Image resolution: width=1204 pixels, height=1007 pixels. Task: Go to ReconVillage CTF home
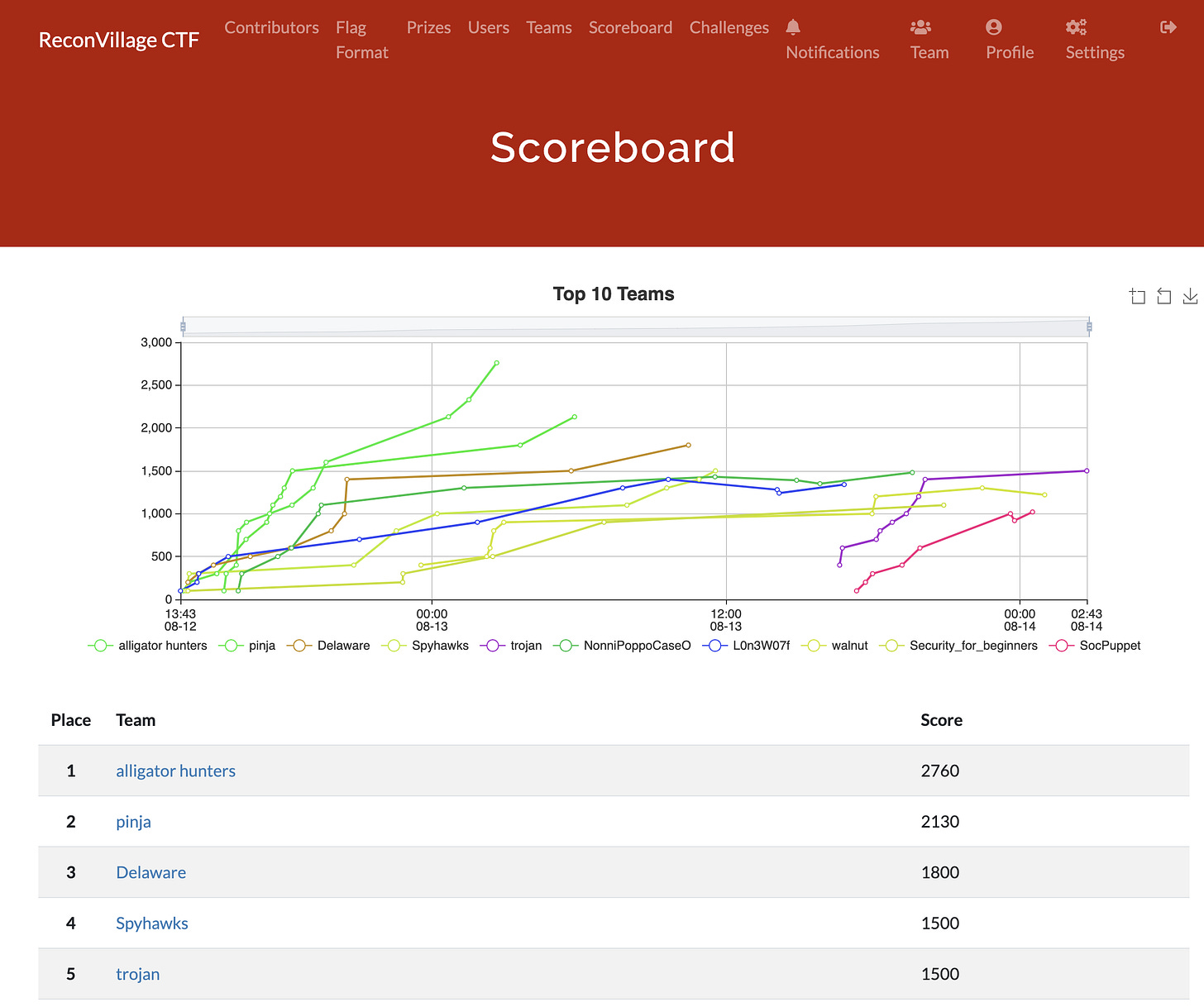point(119,40)
